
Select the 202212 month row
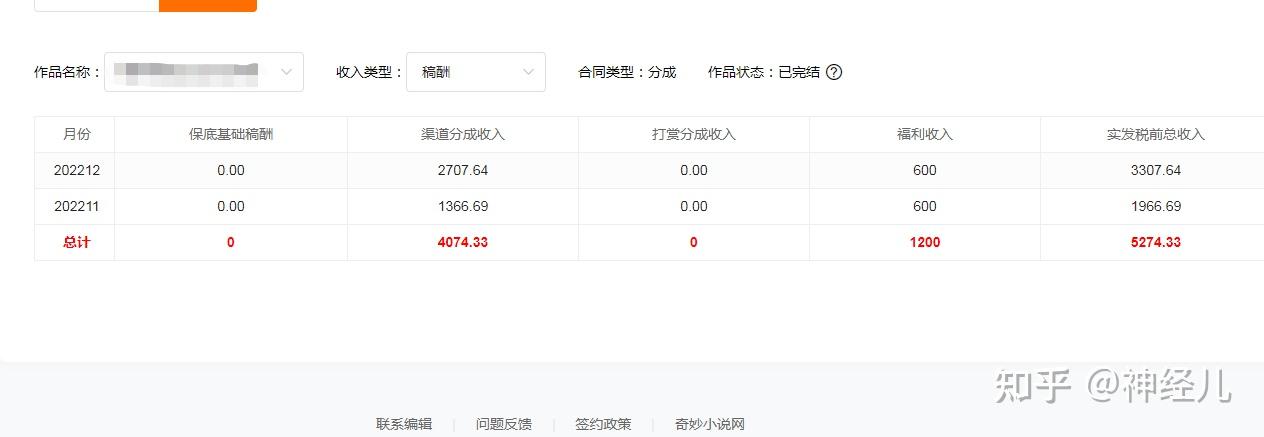click(x=77, y=170)
